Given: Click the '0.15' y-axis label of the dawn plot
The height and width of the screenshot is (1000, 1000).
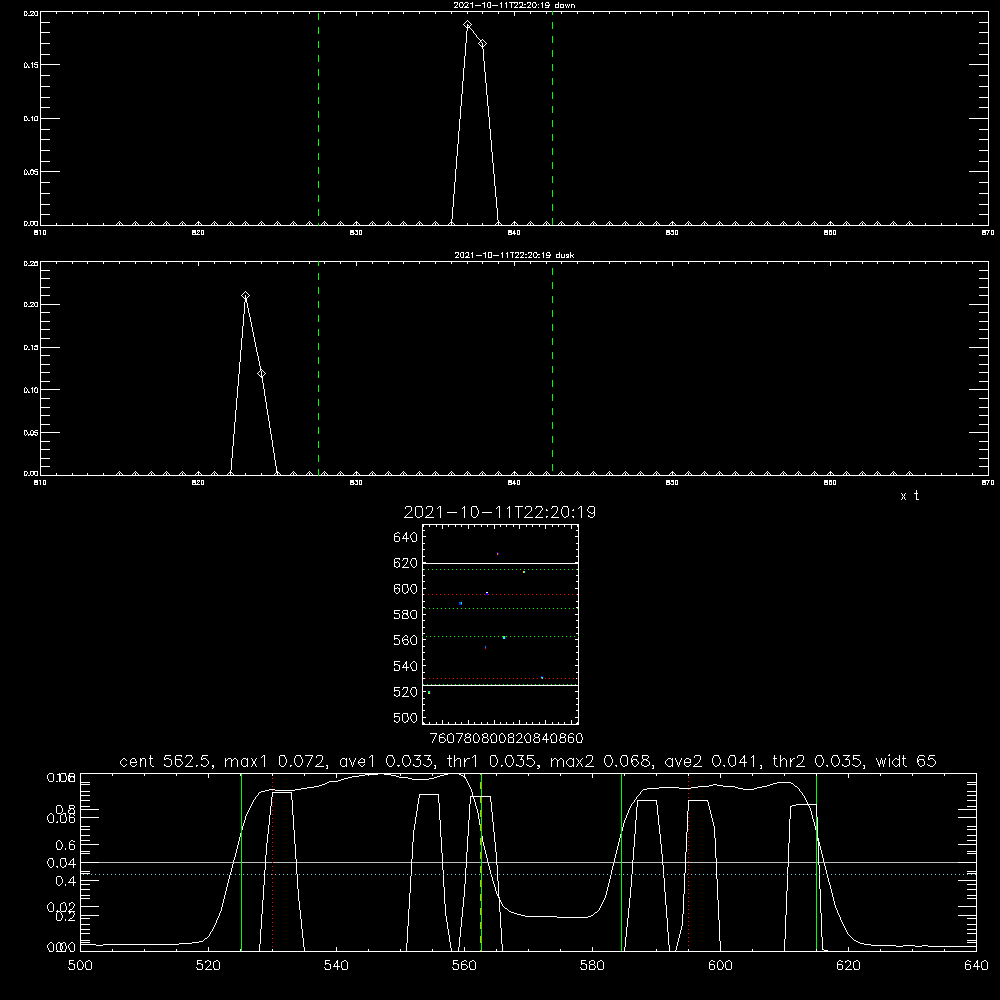Looking at the screenshot, I should pyautogui.click(x=30, y=65).
